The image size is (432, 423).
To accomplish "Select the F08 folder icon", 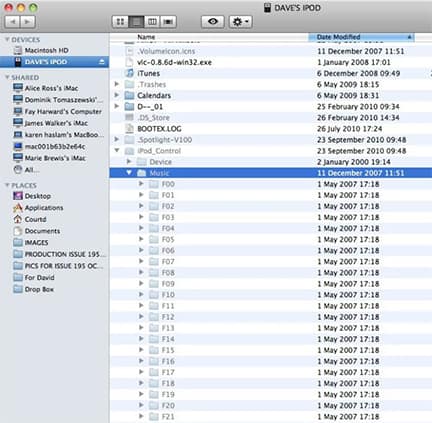I will click(x=154, y=273).
